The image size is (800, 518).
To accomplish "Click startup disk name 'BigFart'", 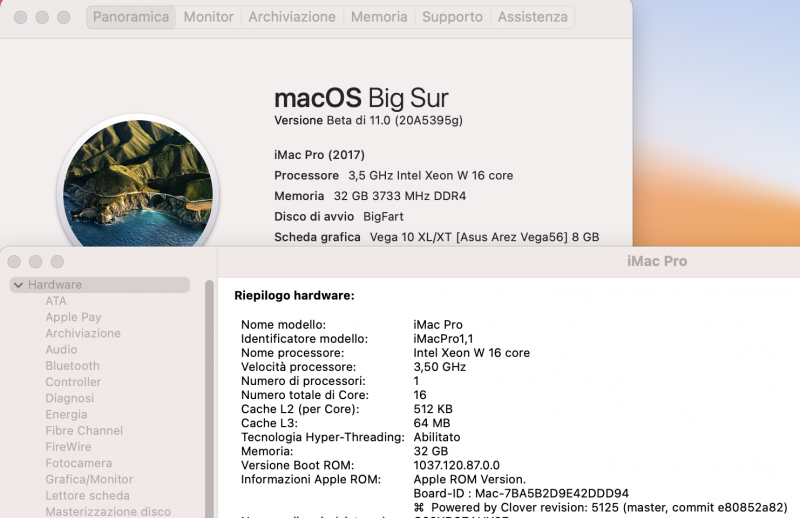I will 383,216.
